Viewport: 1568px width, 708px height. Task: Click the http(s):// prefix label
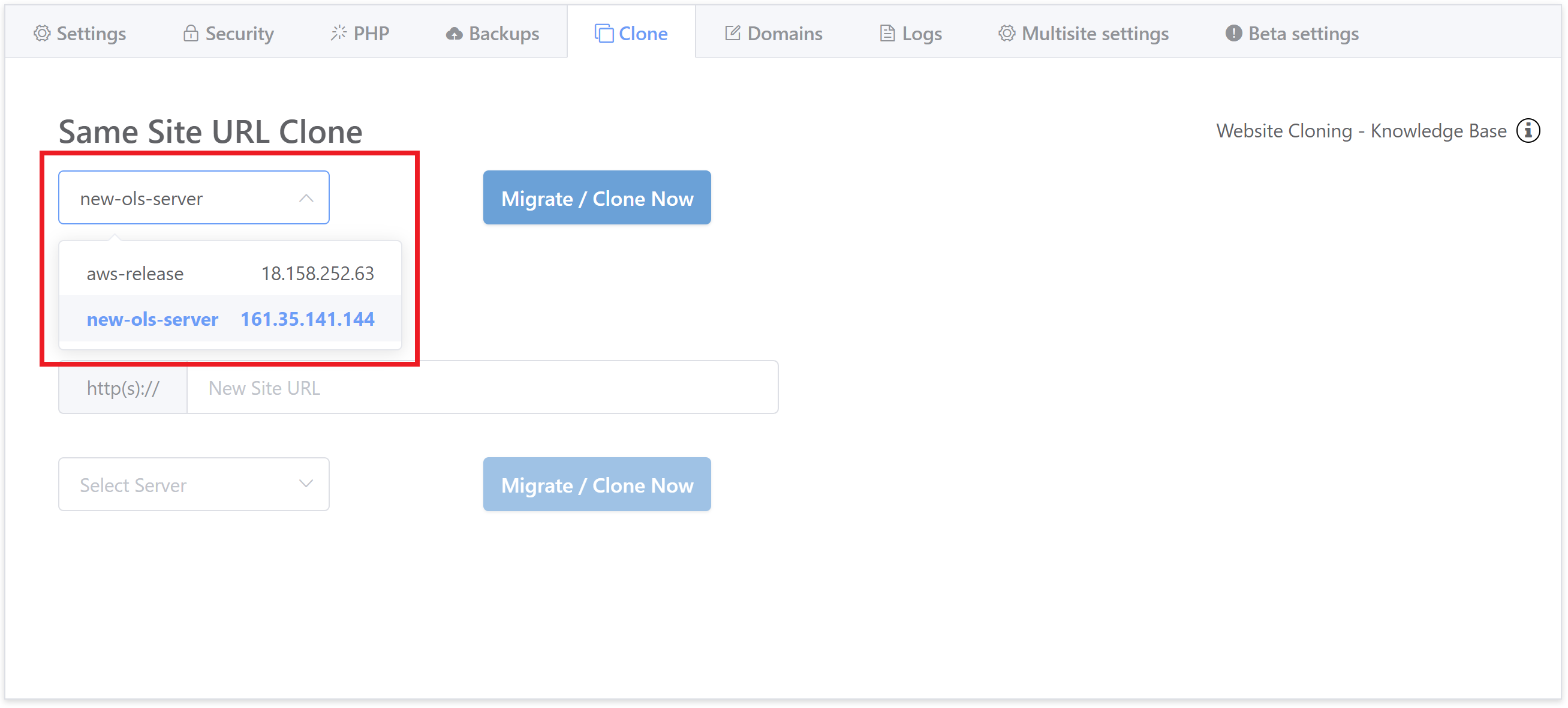coord(123,388)
